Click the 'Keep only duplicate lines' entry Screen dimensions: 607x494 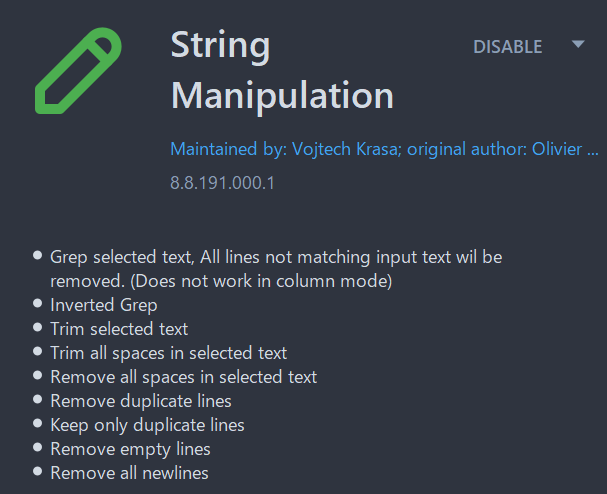tap(147, 425)
